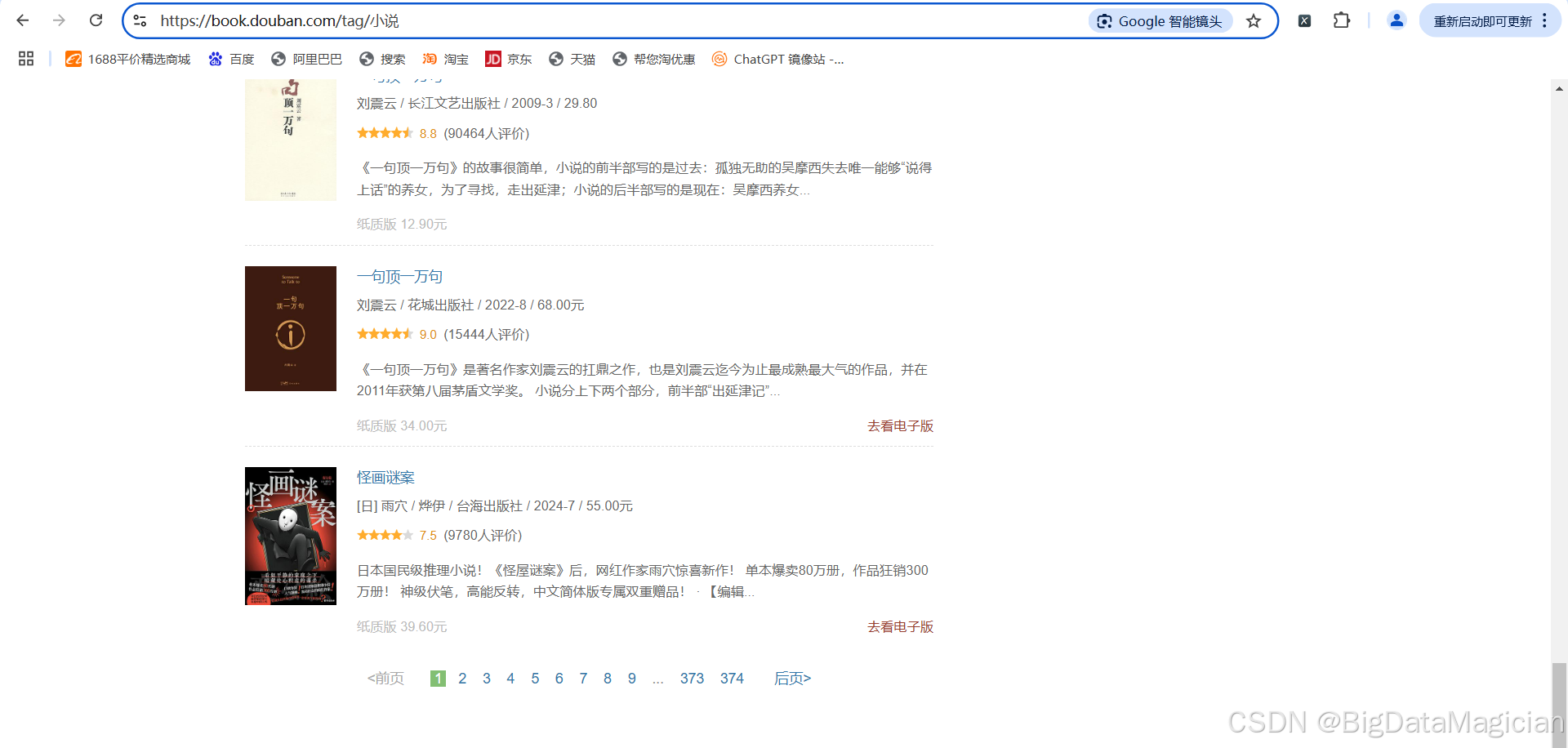Bookmark this page with star icon
1568x748 pixels.
1254,21
